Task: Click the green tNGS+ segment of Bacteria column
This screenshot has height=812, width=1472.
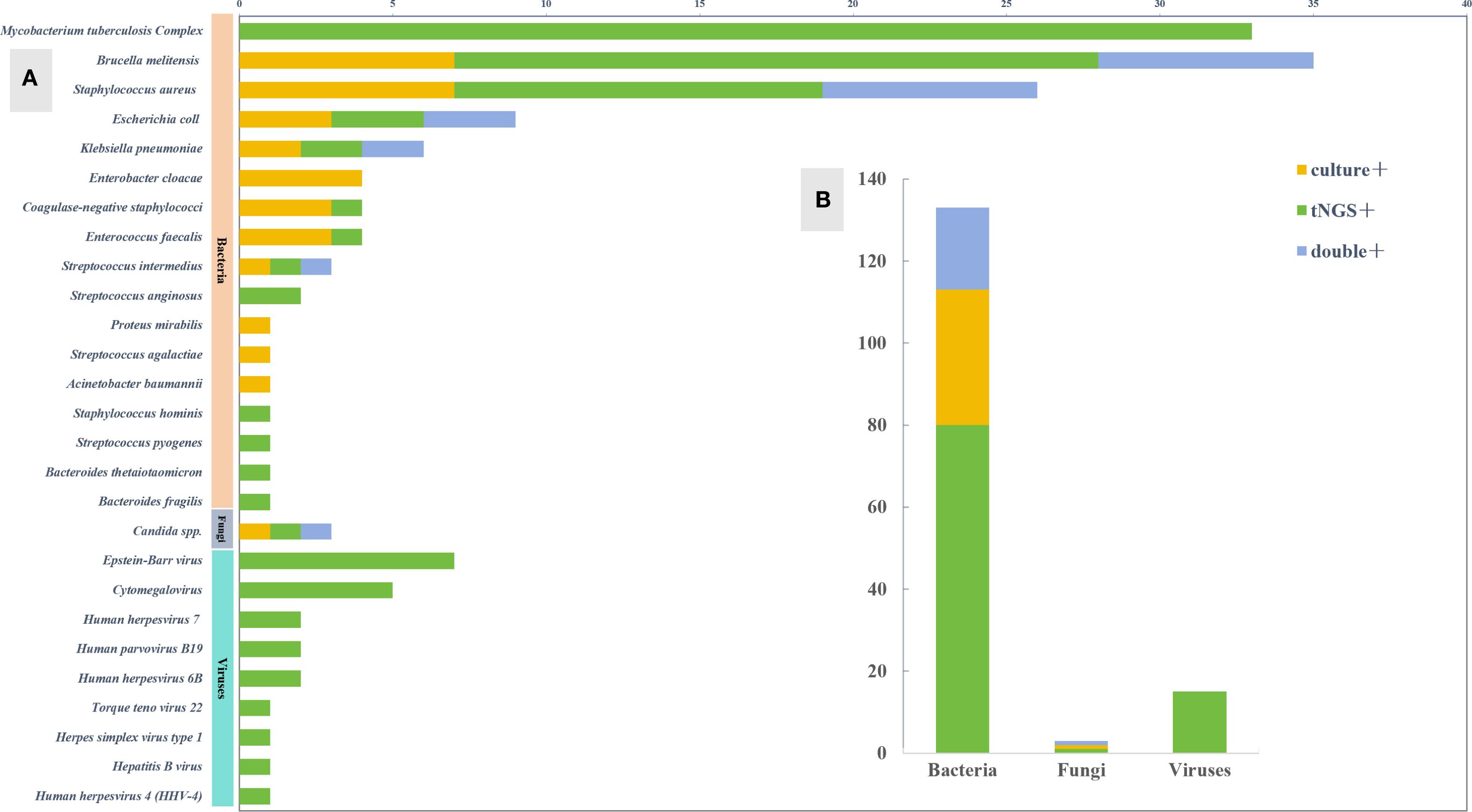Action: [x=962, y=589]
